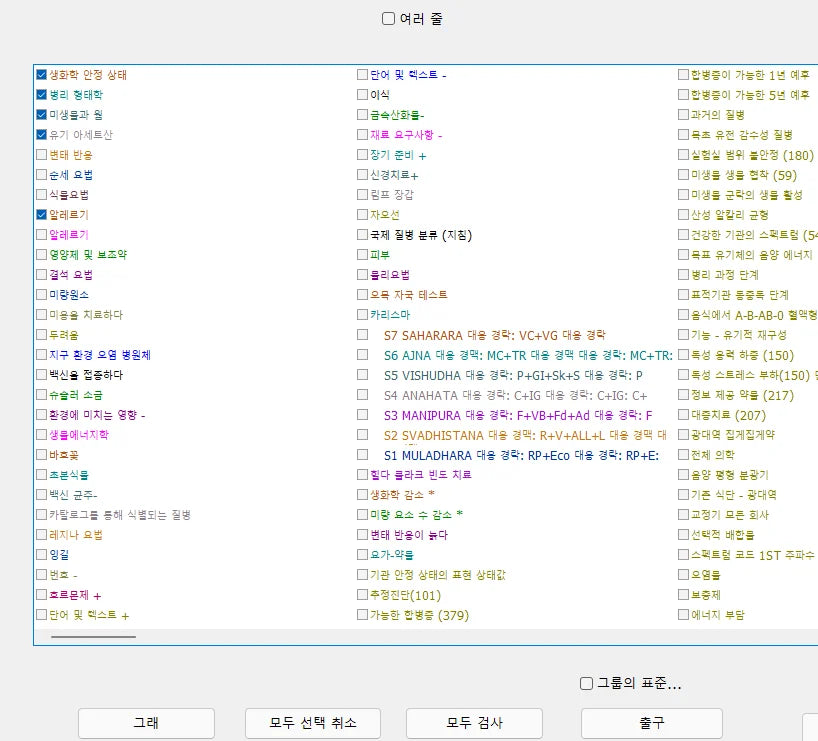Toggle the 그룹의 표준 checkbox
Image resolution: width=818 pixels, height=741 pixels.
point(587,683)
